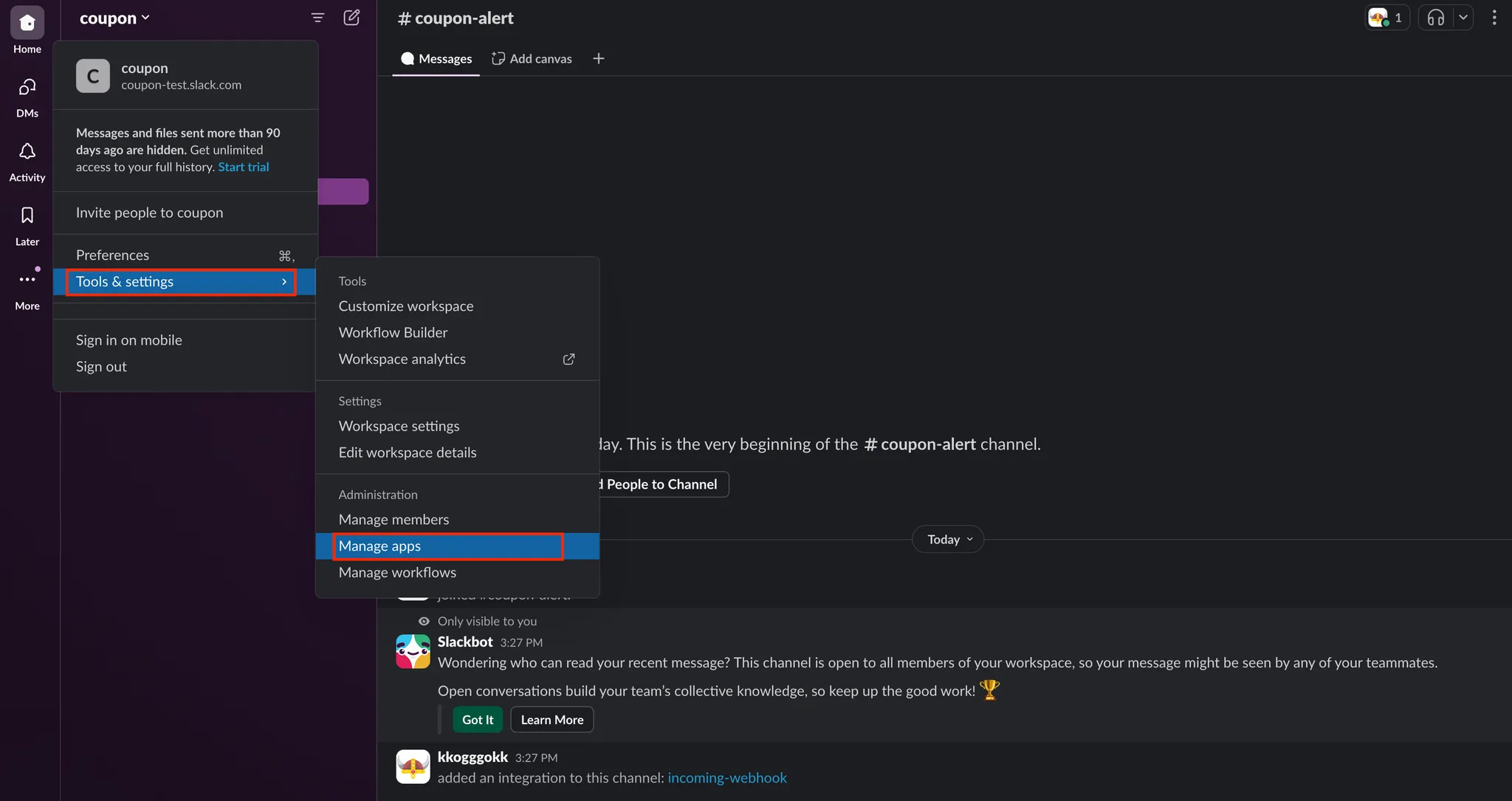This screenshot has width=1512, height=801.
Task: Click the channel member avatar count
Action: [1386, 18]
